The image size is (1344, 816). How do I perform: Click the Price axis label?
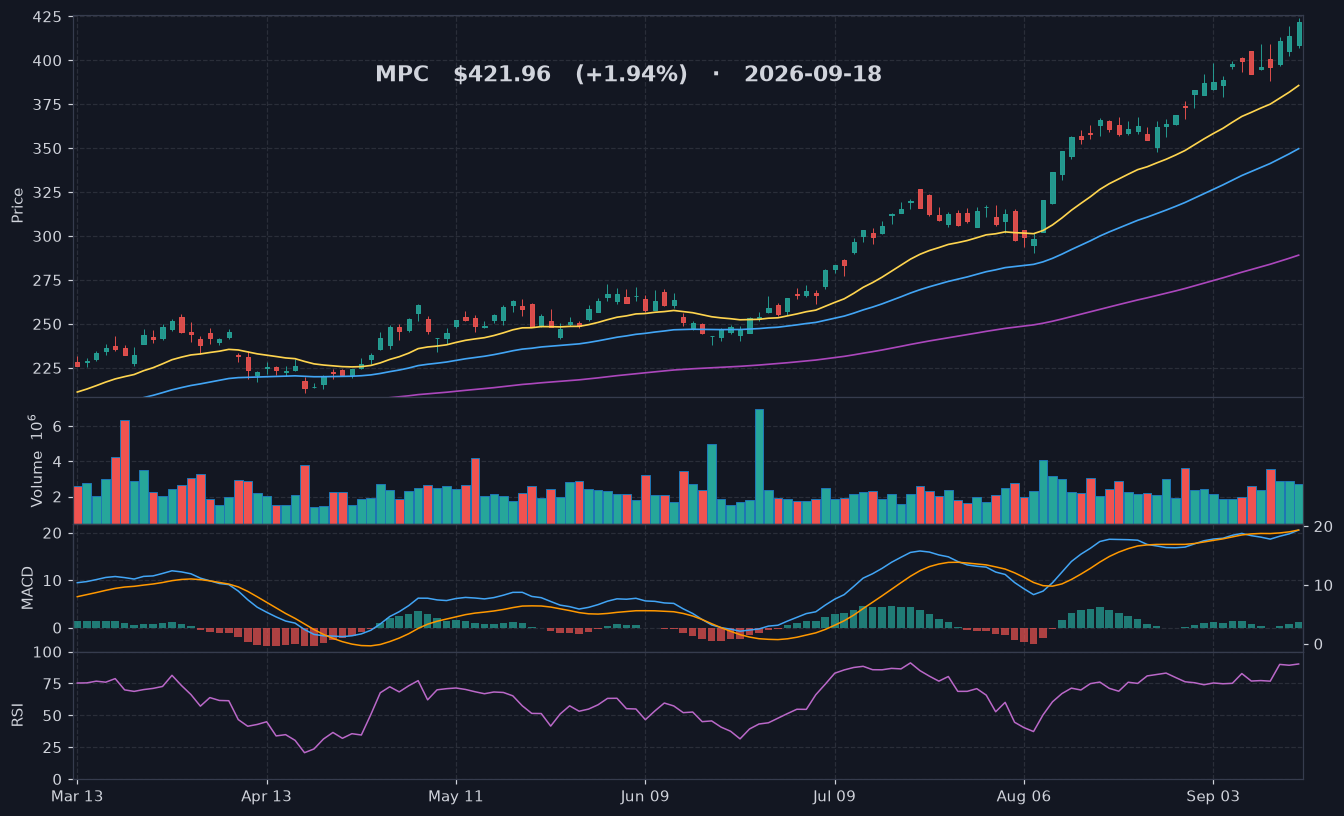[x=17, y=206]
